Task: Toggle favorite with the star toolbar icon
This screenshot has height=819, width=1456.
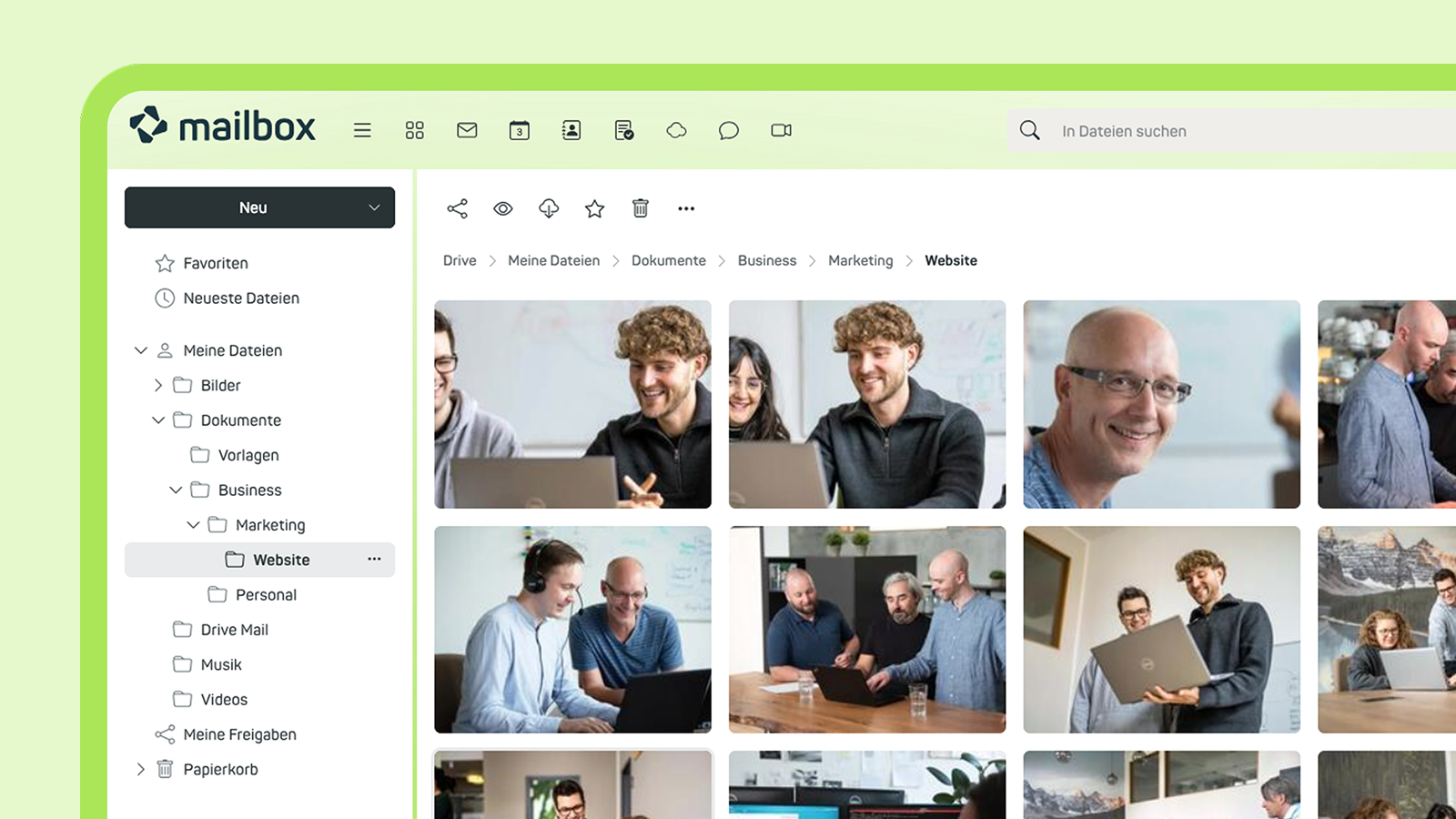Action: pos(595,208)
